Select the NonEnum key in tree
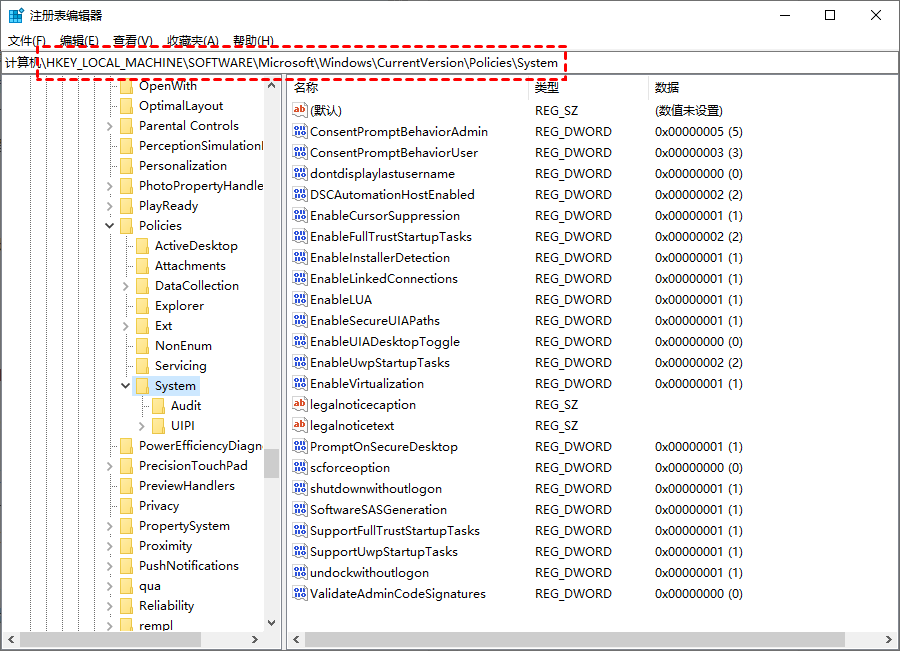900x651 pixels. coord(184,346)
